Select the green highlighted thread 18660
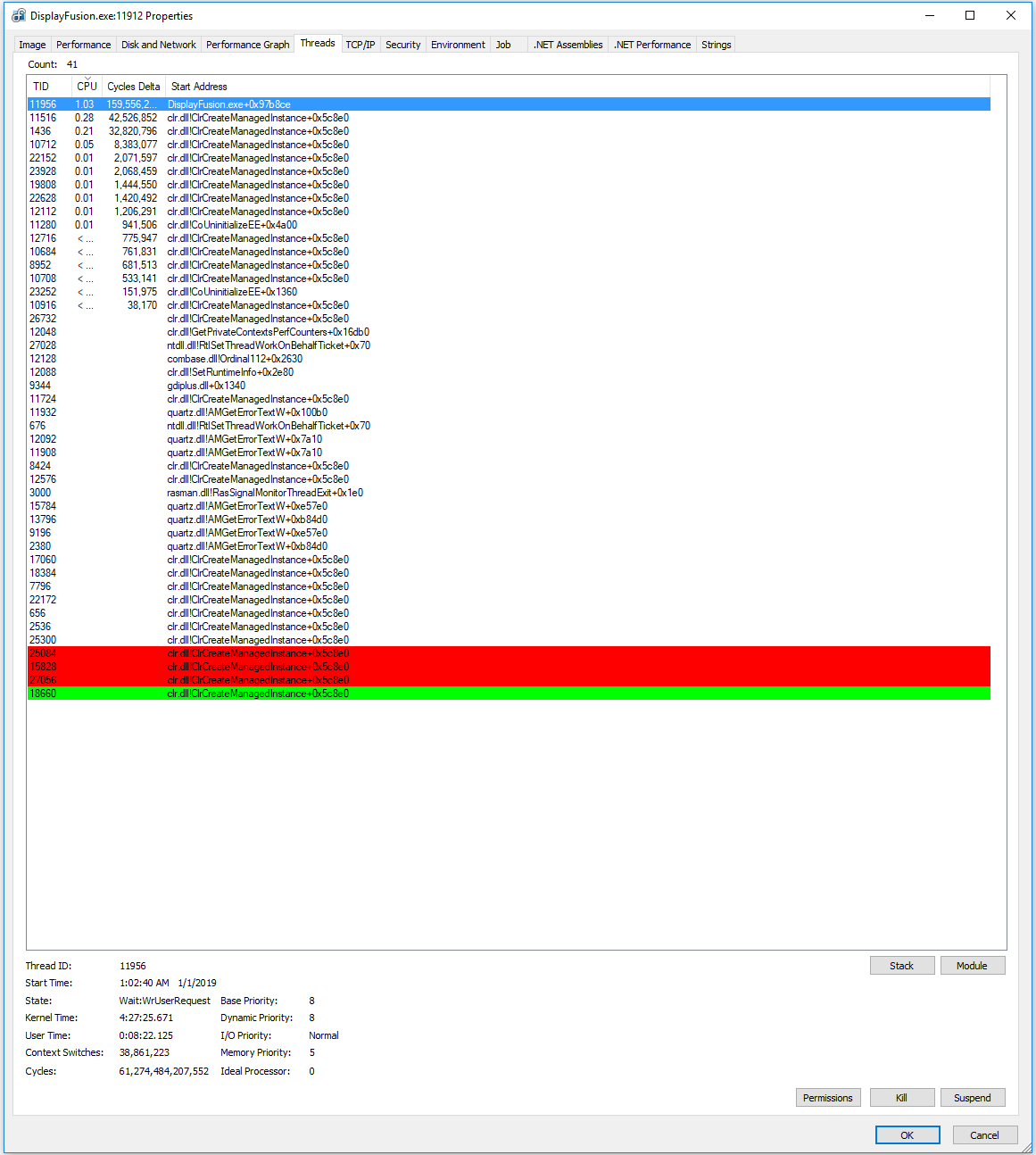The height and width of the screenshot is (1155, 1036). [258, 694]
